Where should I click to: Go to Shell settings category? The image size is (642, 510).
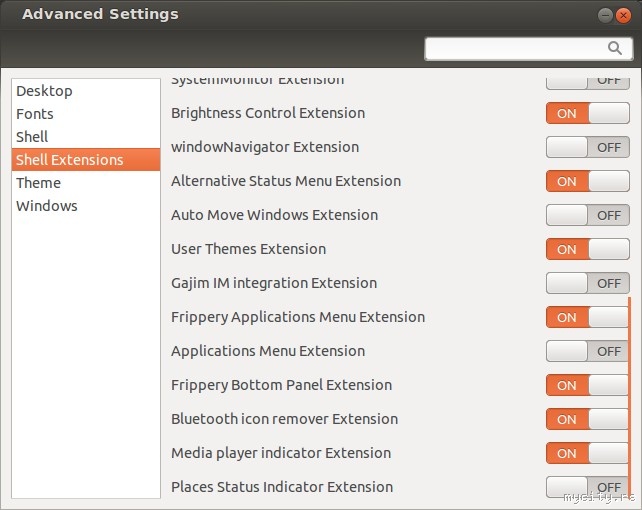32,137
